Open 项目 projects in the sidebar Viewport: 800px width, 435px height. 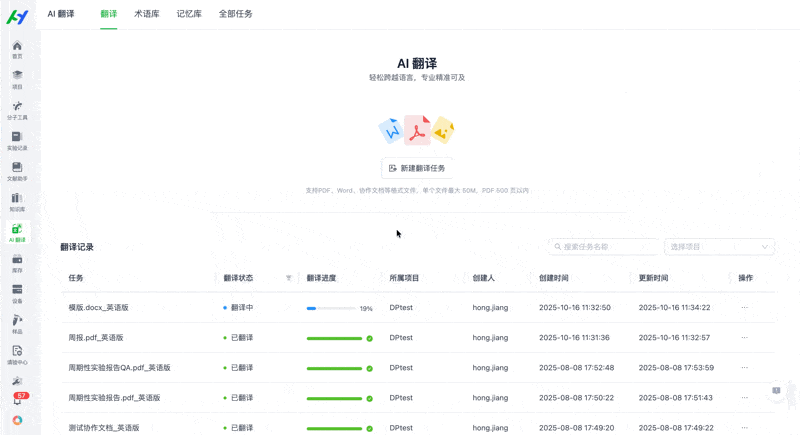(17, 80)
